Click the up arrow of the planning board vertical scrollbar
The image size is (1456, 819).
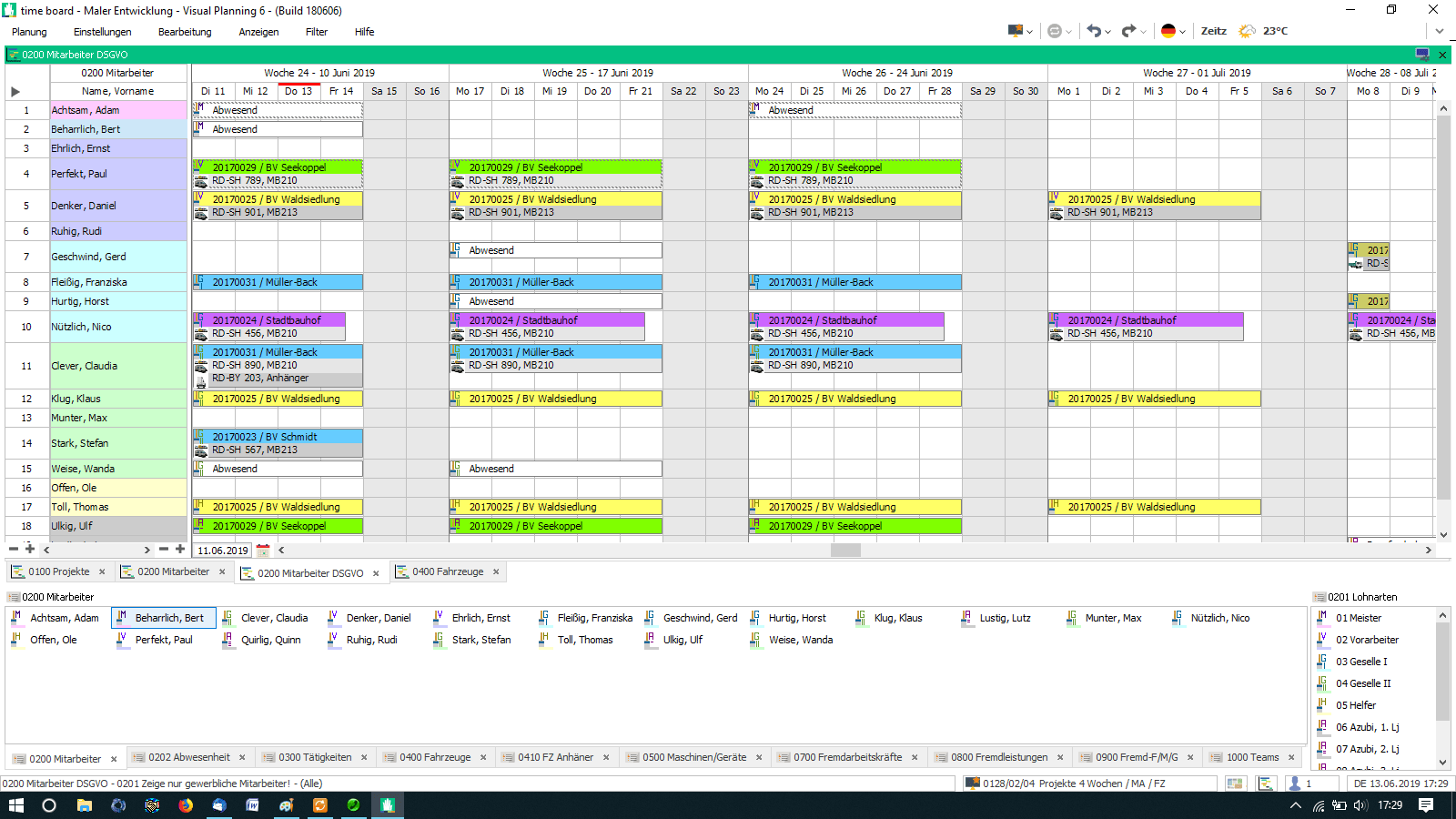pyautogui.click(x=1443, y=108)
